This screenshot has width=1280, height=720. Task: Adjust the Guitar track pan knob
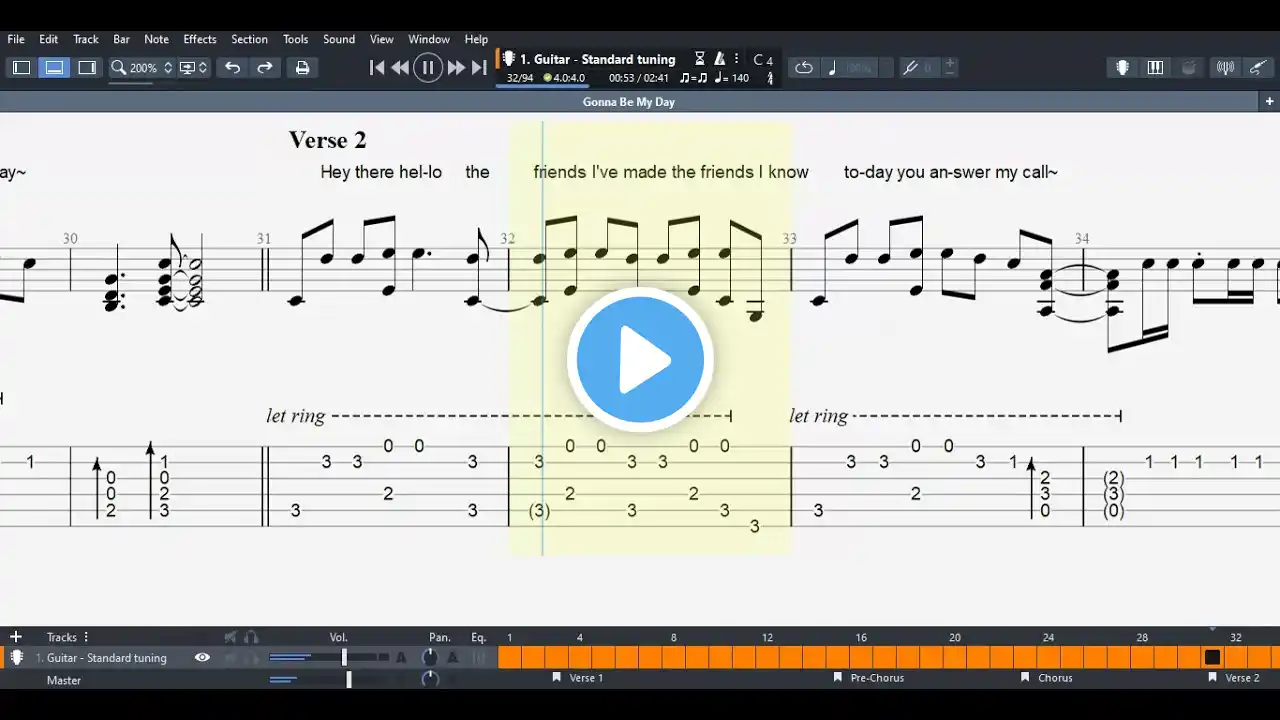tap(430, 658)
